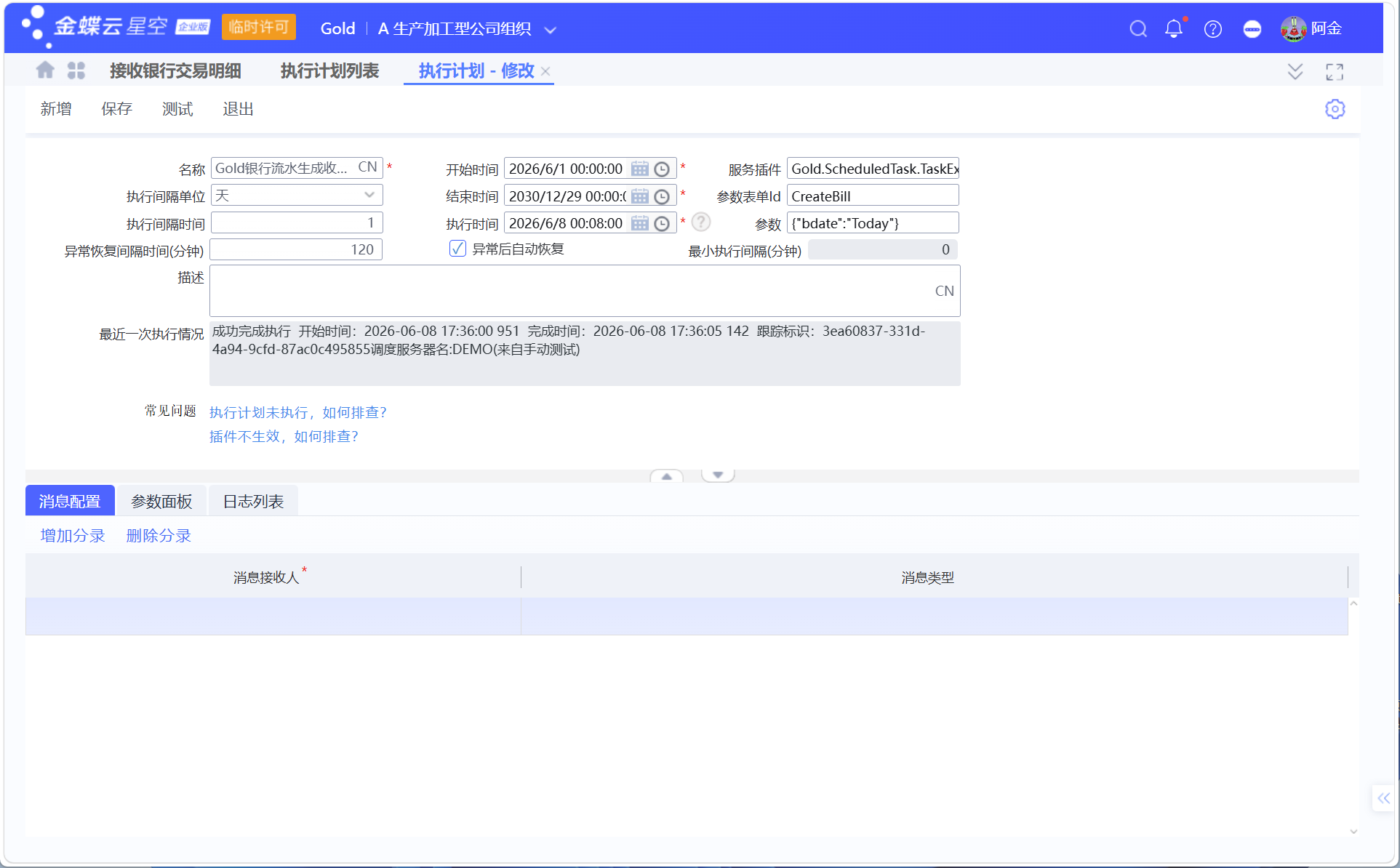Expand the tab list double chevron

coord(1295,71)
